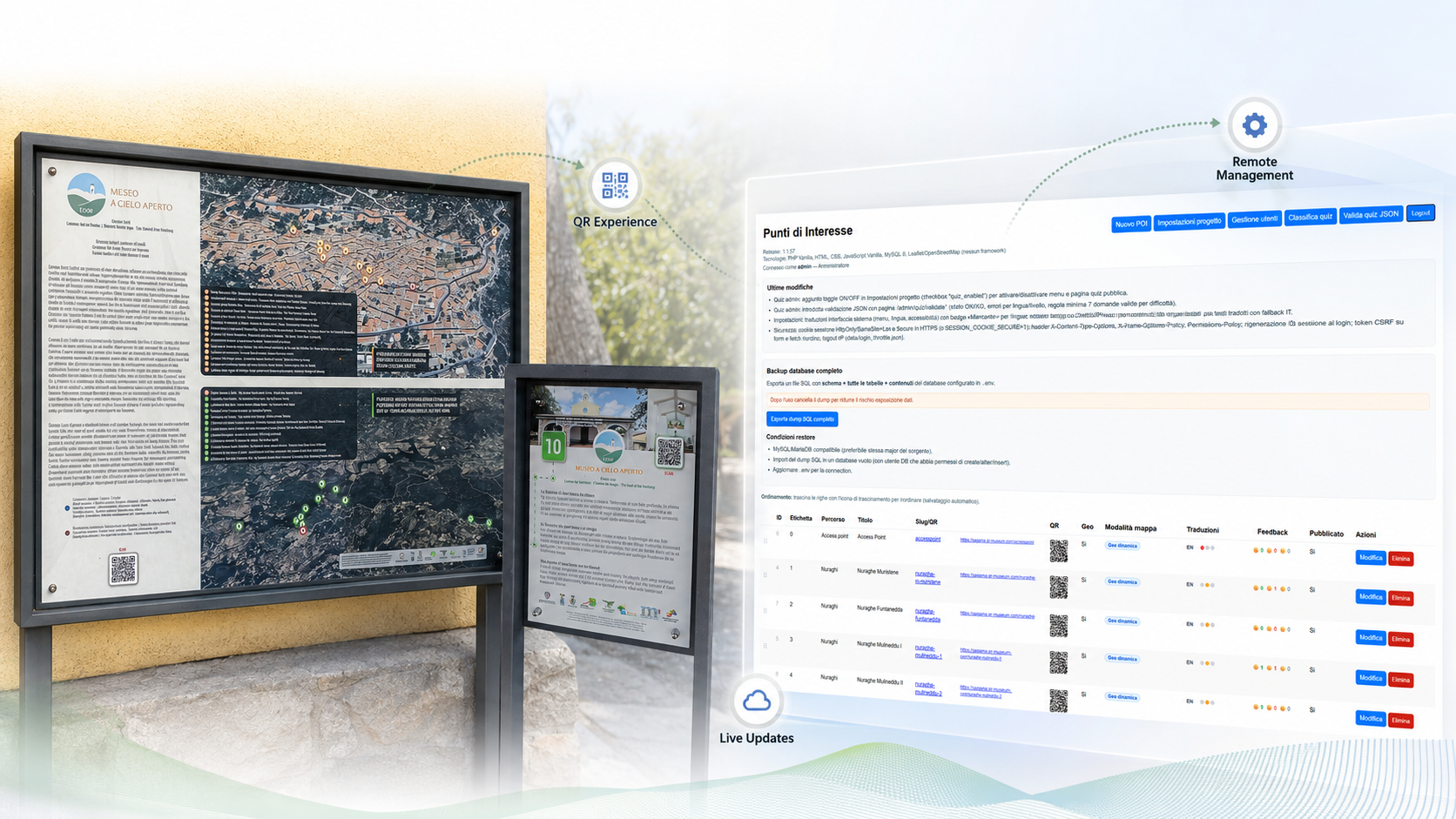Click the Geo dinamica badge in the Nuraghe Funtanedda row
1456x819 pixels.
1122,621
